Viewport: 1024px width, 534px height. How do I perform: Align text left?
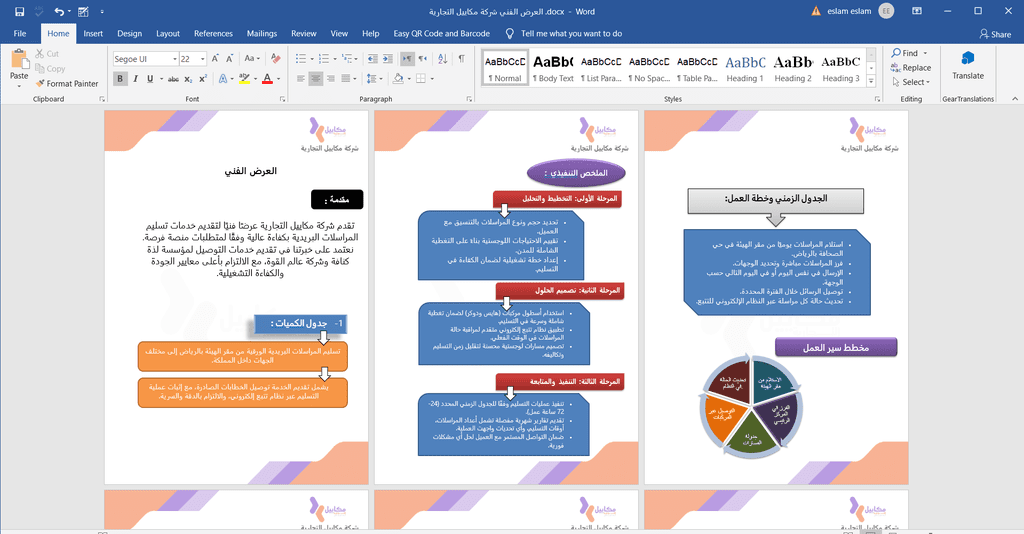click(x=300, y=79)
